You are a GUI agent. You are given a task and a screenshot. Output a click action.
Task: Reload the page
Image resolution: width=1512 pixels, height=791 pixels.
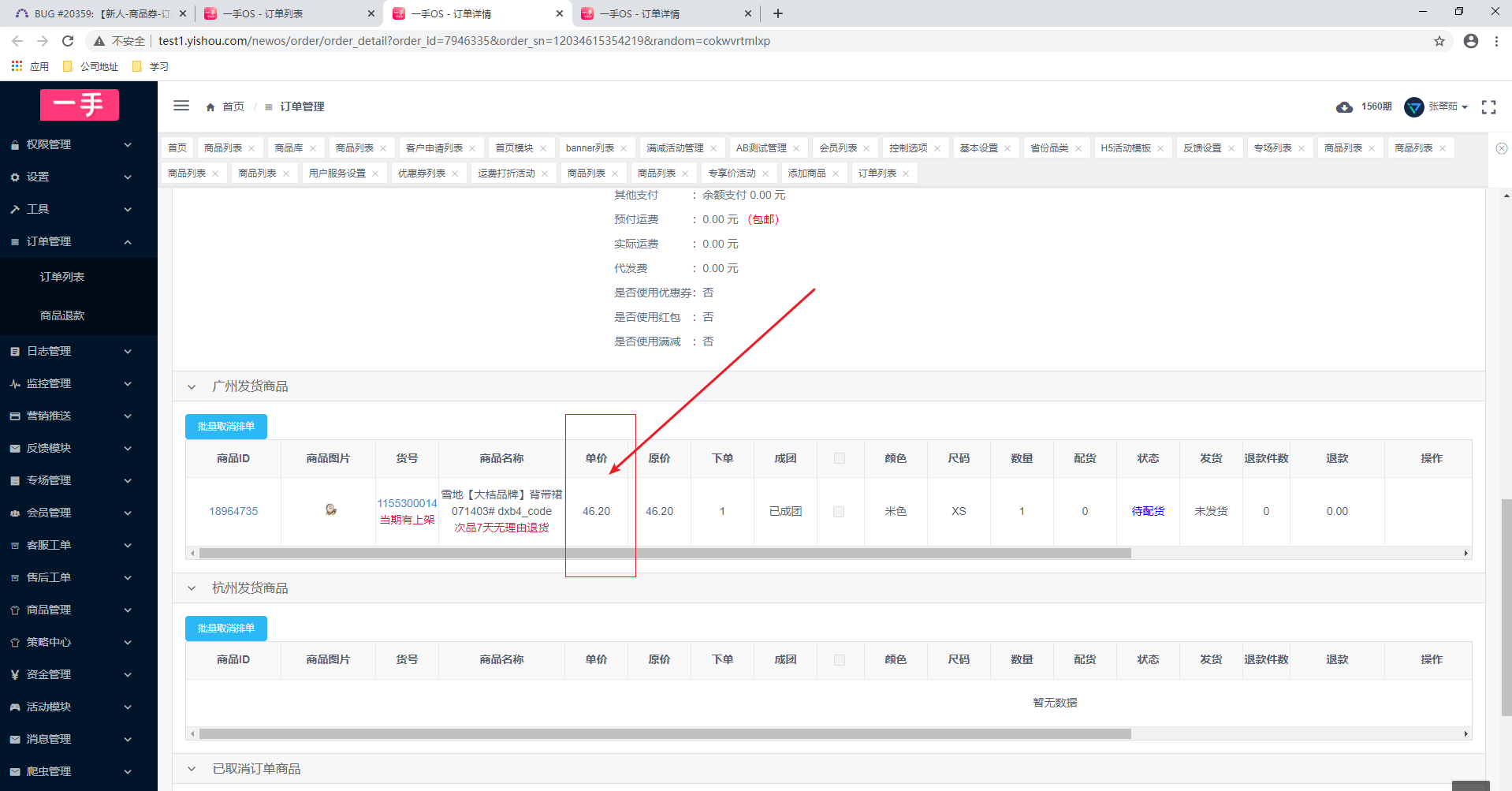[68, 41]
